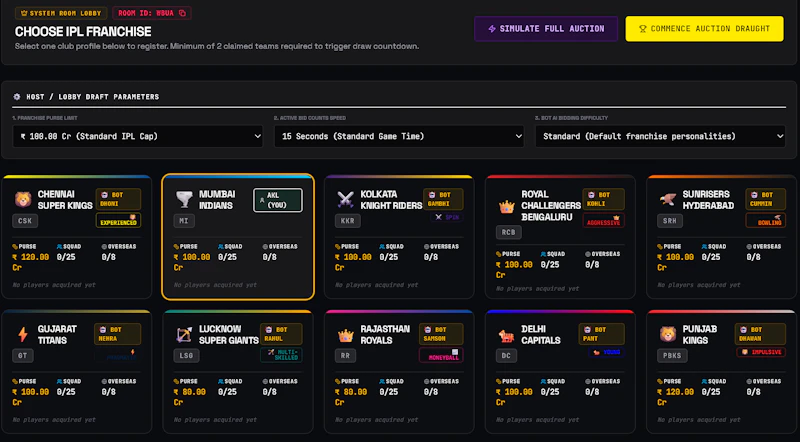Image resolution: width=800 pixels, height=442 pixels.
Task: Click the purse coin icon on Lucknow Super Giants card
Action: (176, 381)
